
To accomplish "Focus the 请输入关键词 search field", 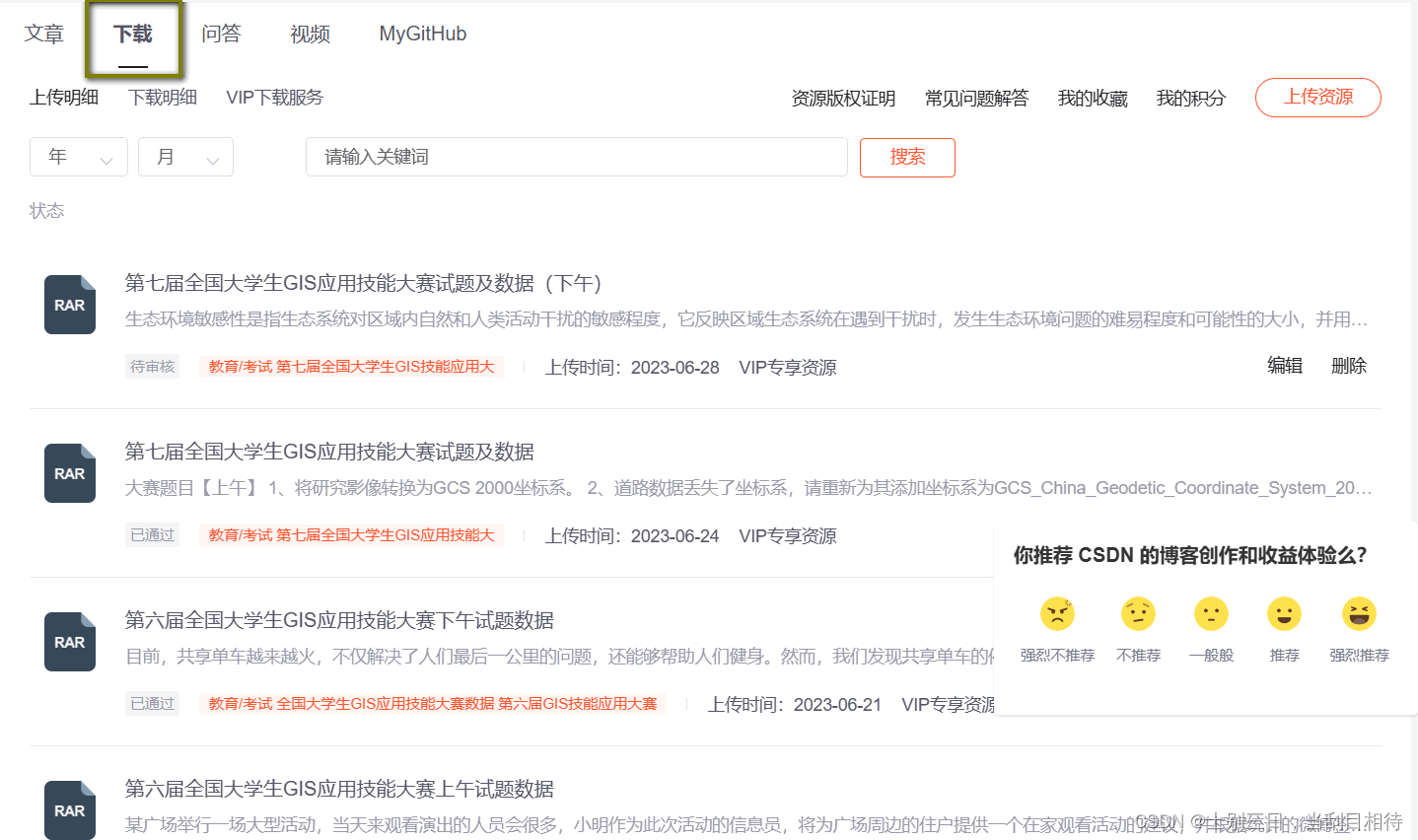I will tap(577, 157).
